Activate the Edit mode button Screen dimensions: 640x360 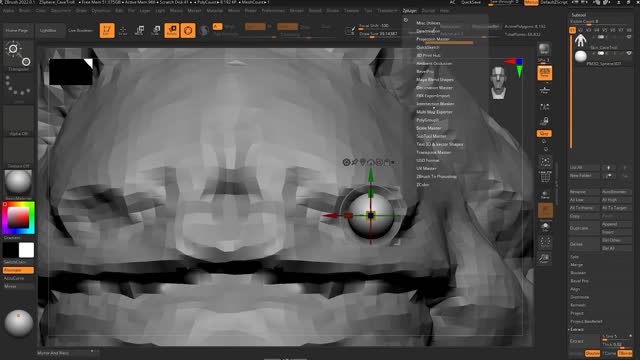[107, 30]
